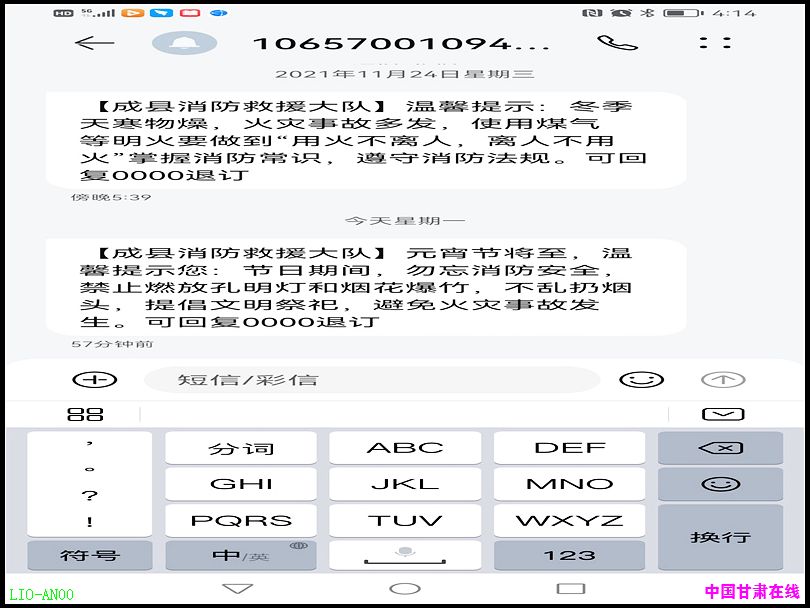Call the sender using the phone icon
Viewport: 810px width, 608px height.
617,43
